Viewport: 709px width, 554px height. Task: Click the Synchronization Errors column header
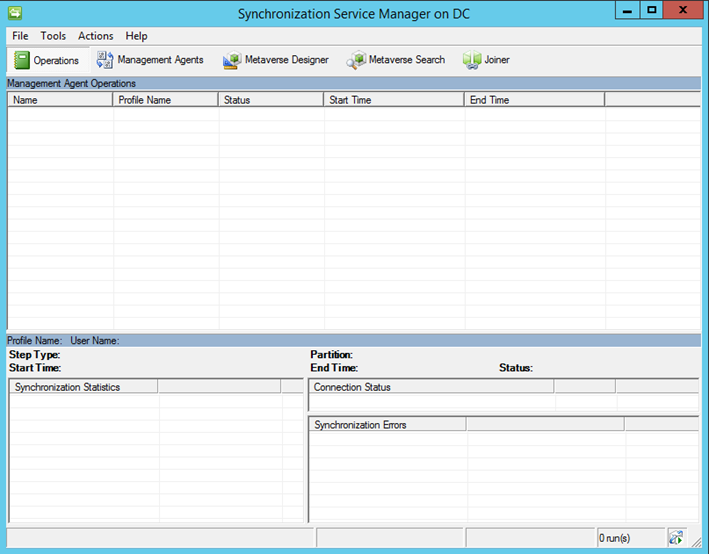coord(388,425)
